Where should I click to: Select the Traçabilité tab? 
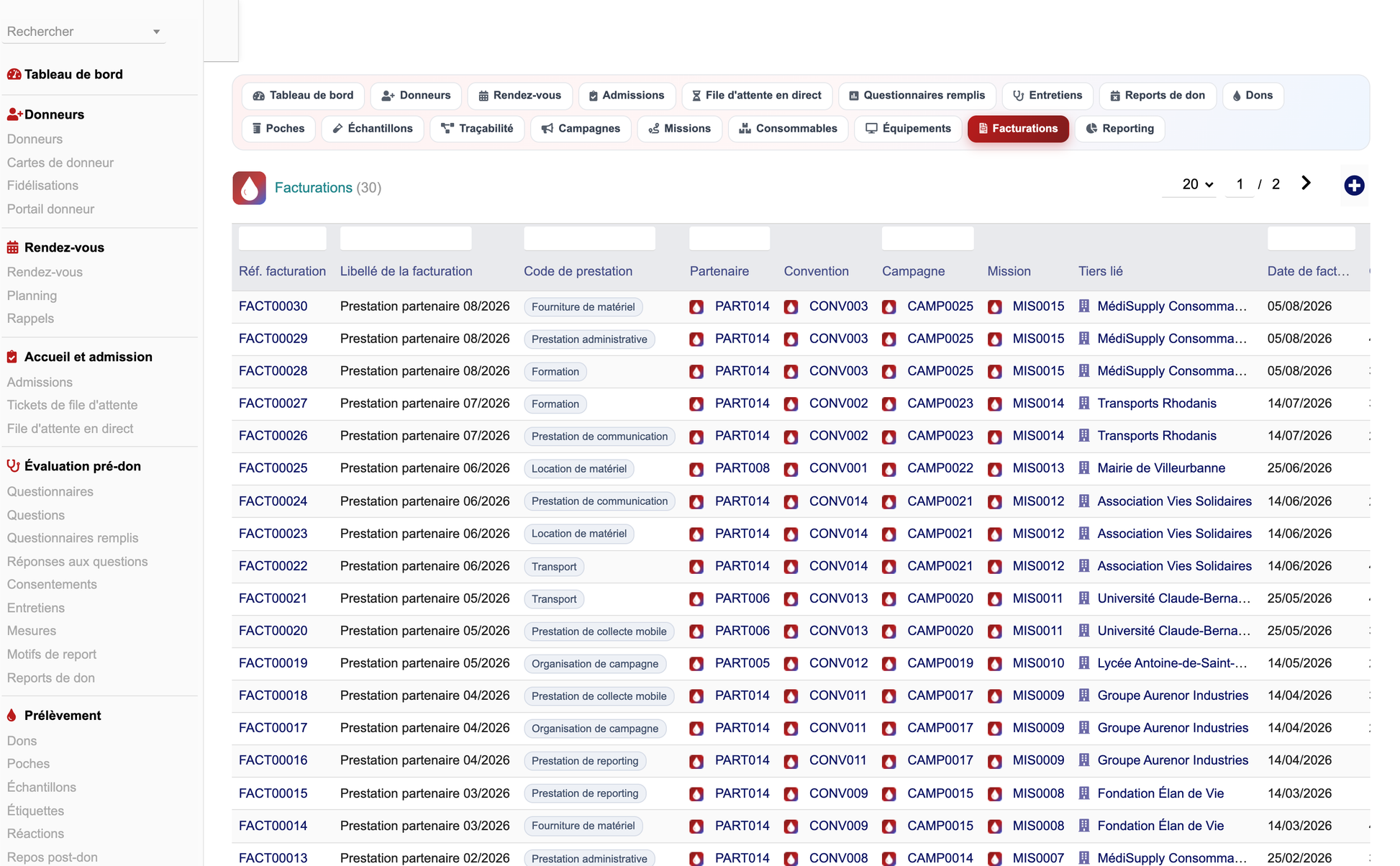click(477, 128)
